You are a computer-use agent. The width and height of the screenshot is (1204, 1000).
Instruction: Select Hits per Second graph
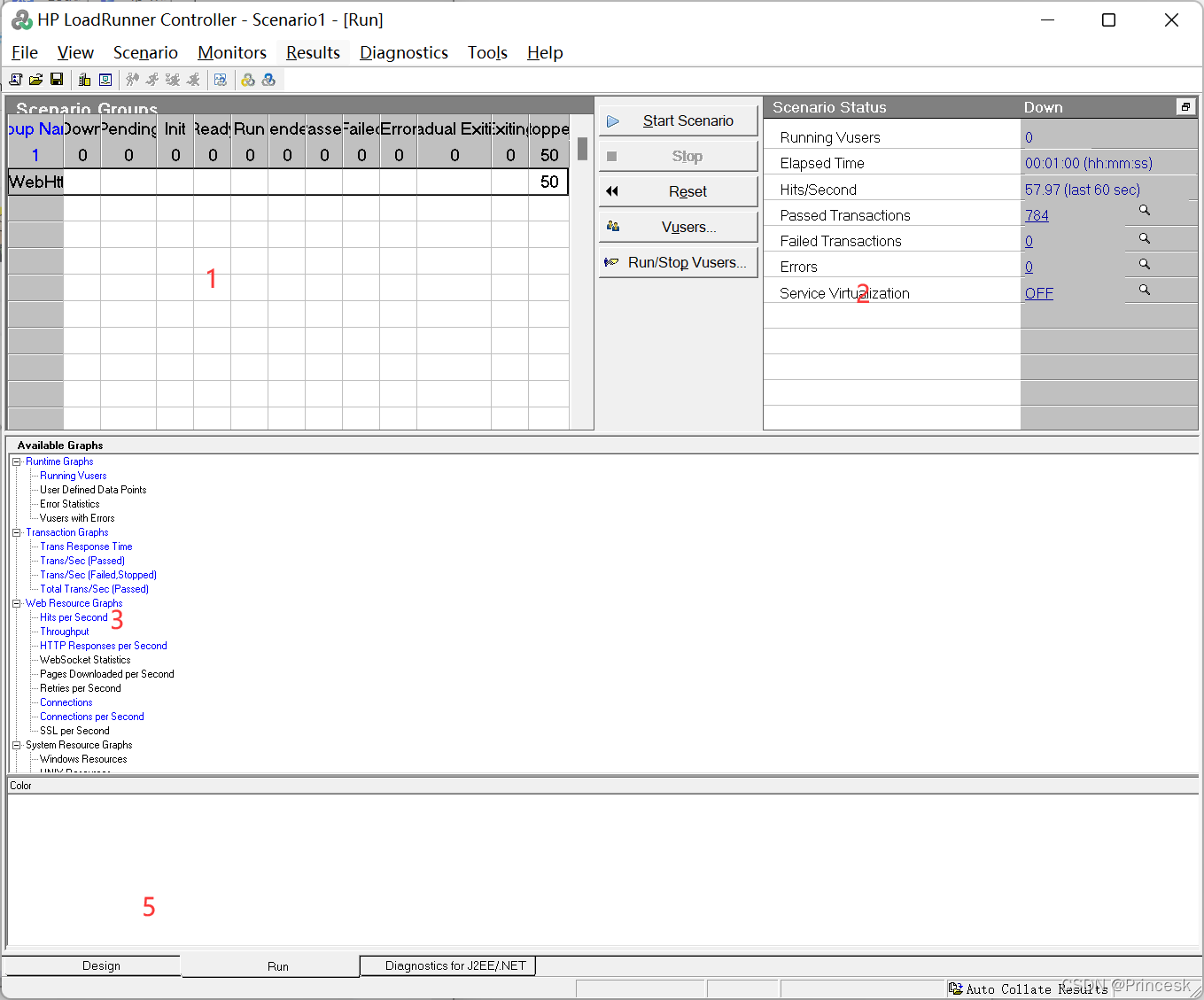tap(74, 617)
